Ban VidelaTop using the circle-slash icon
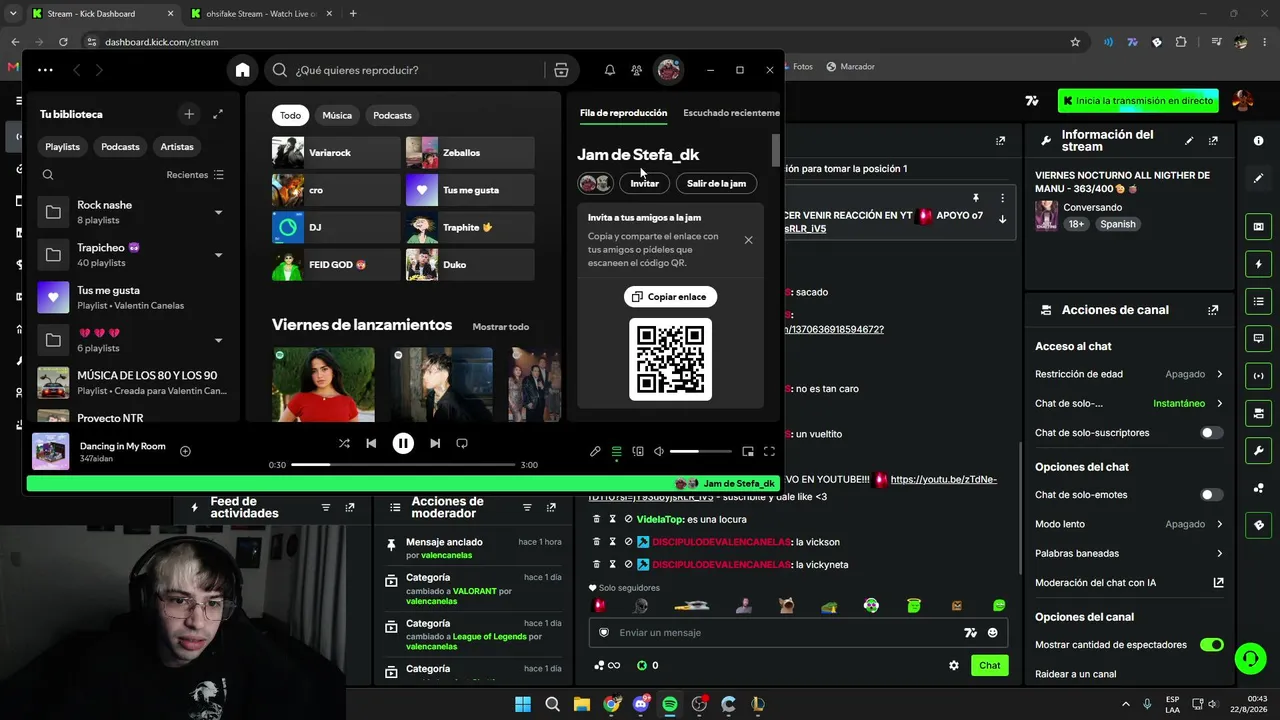 [628, 519]
